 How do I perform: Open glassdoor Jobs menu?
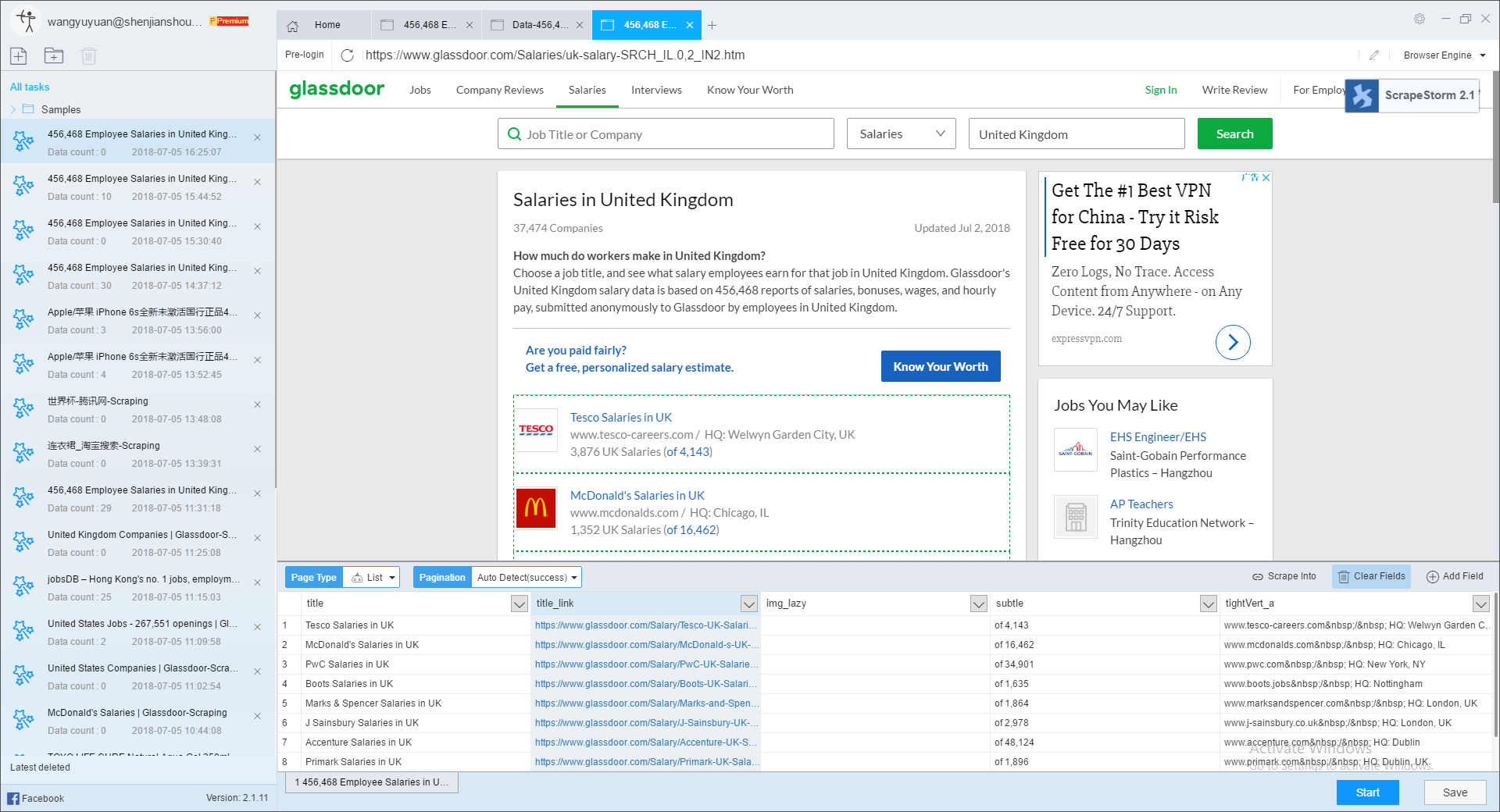420,90
